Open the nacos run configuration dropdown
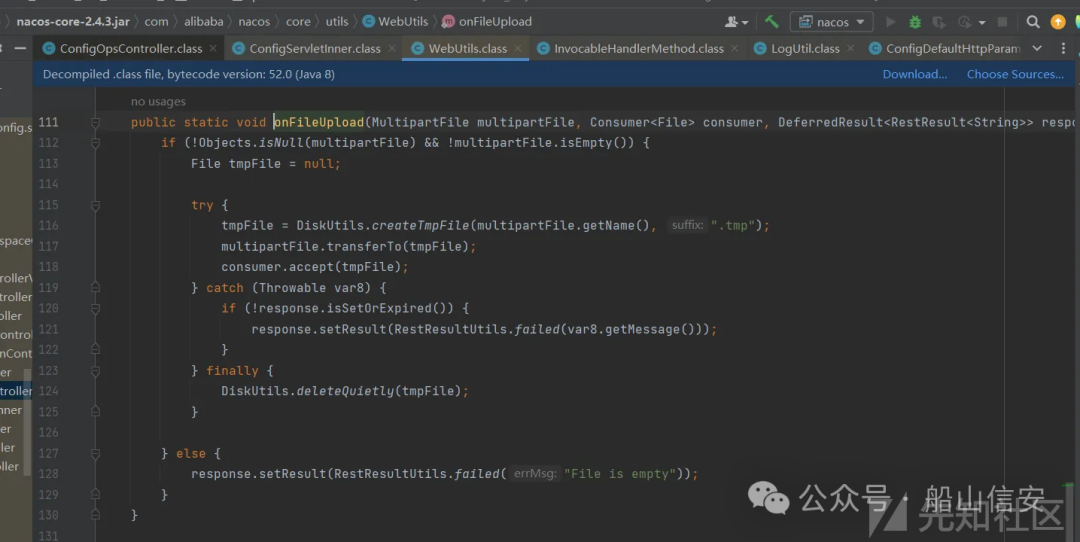 pos(831,22)
